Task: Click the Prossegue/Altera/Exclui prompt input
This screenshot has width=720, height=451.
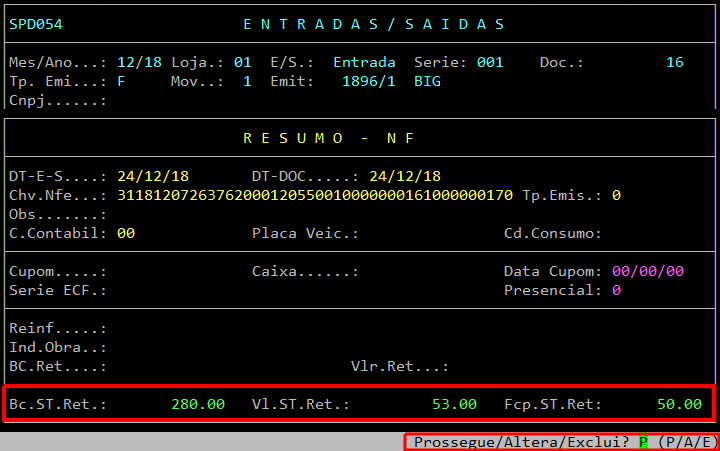Action: pos(644,442)
